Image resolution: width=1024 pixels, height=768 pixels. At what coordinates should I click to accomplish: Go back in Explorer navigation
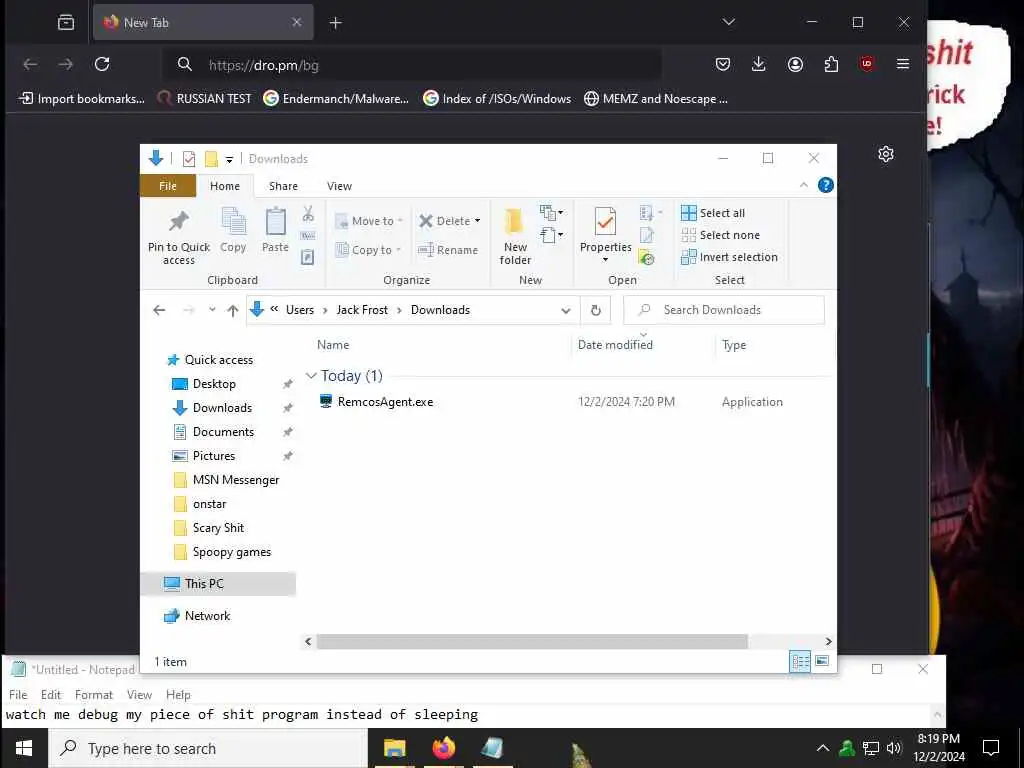[x=159, y=310]
